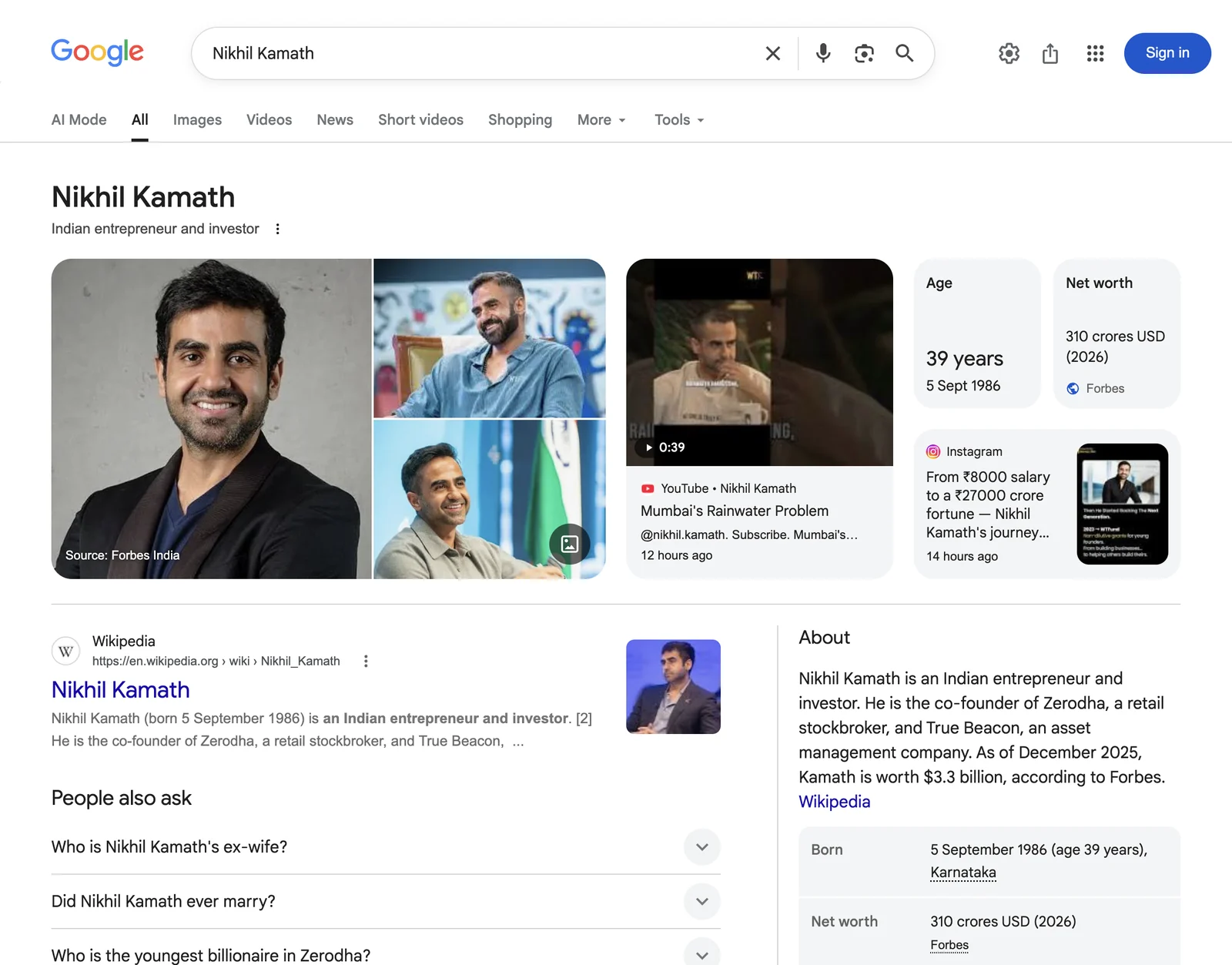Expand "Did Nikhil Kamath ever marry?" question

tap(386, 901)
